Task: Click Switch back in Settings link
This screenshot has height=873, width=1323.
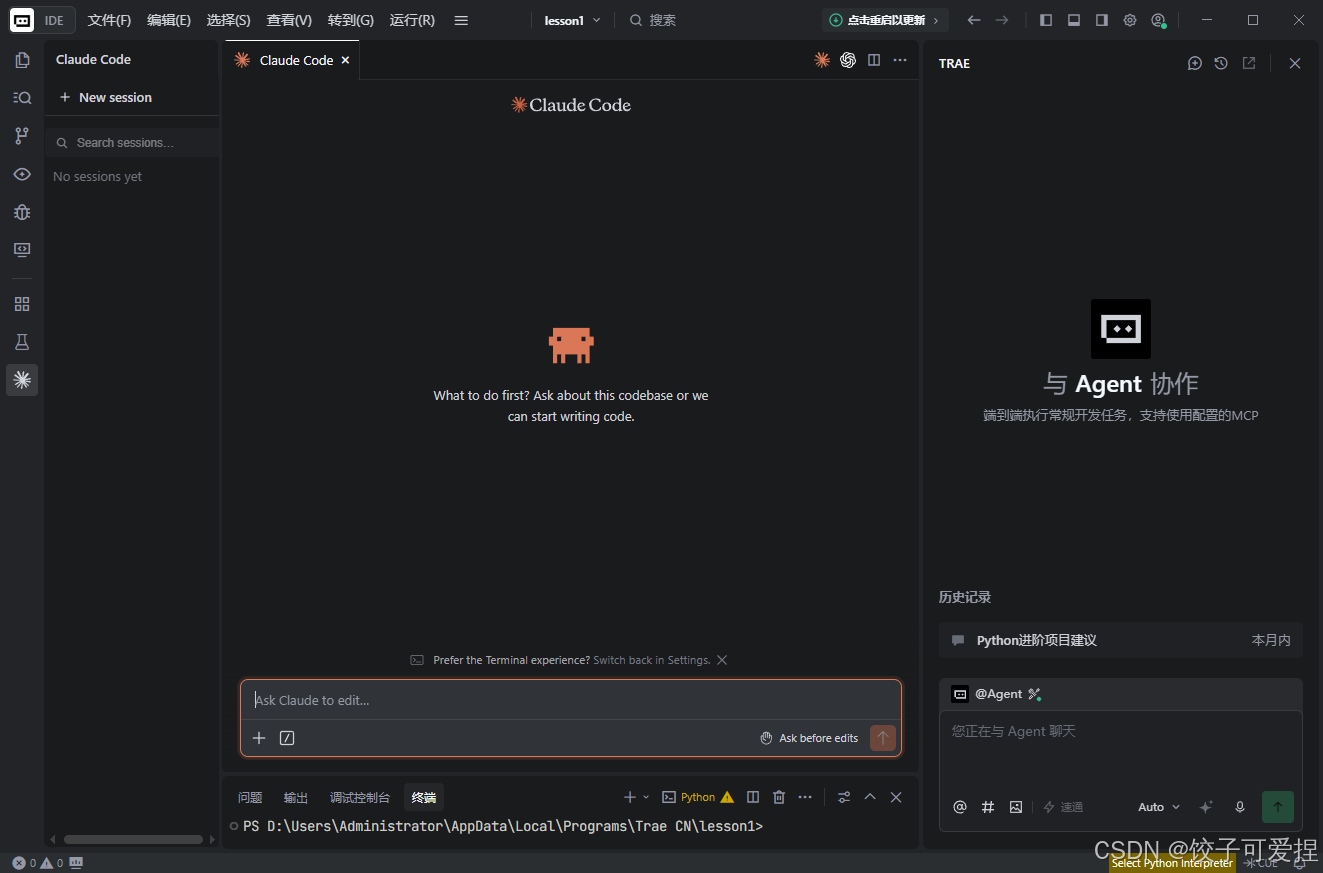Action: point(652,660)
